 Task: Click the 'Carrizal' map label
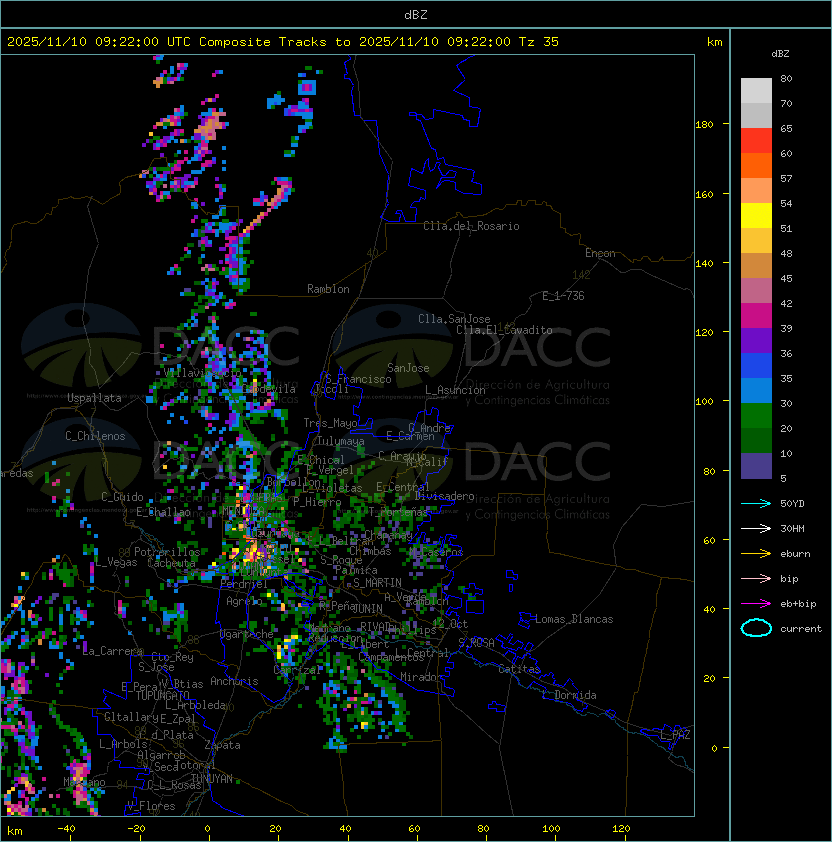pyautogui.click(x=298, y=670)
